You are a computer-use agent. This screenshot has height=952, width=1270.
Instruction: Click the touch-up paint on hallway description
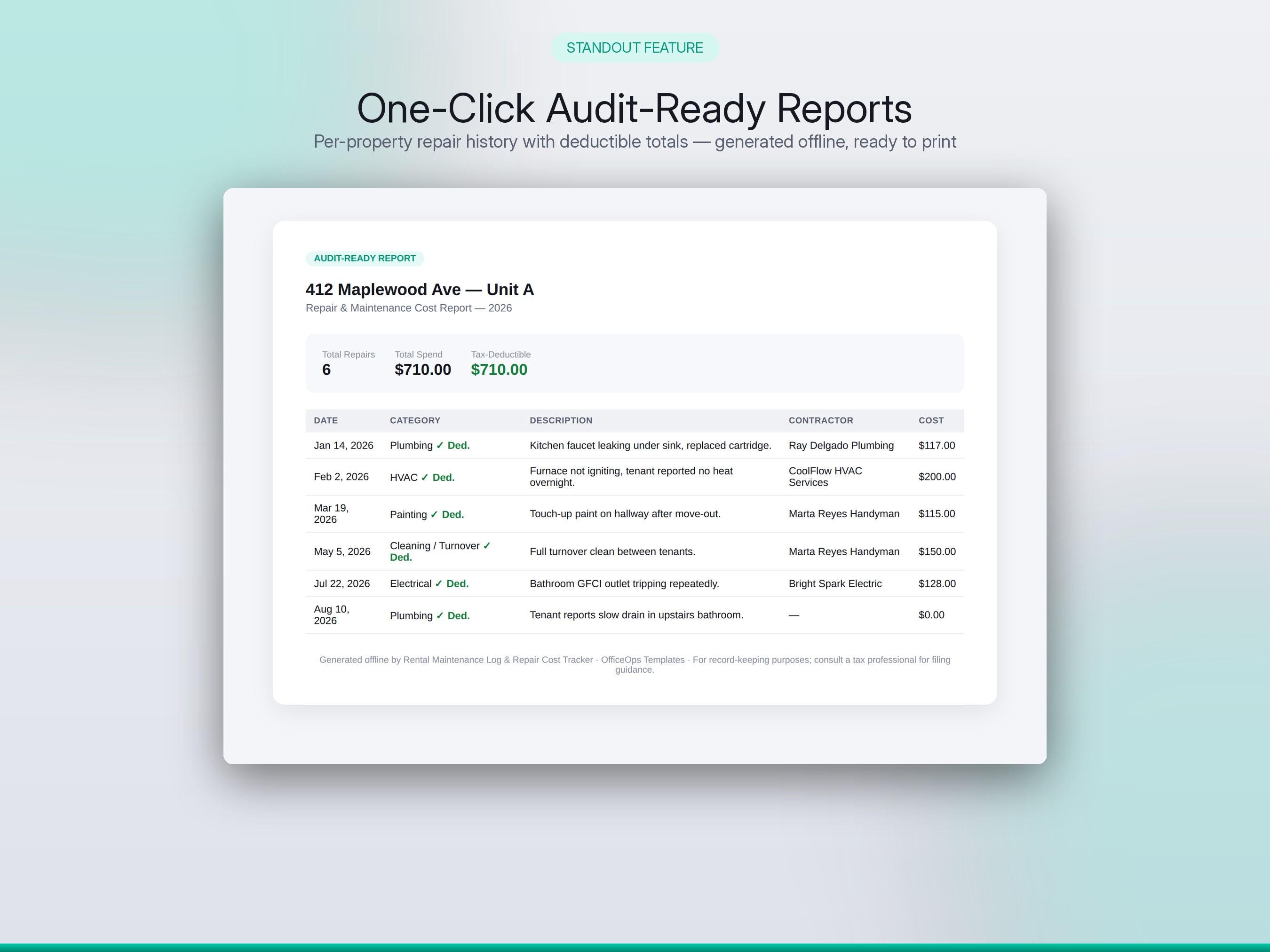(x=625, y=513)
